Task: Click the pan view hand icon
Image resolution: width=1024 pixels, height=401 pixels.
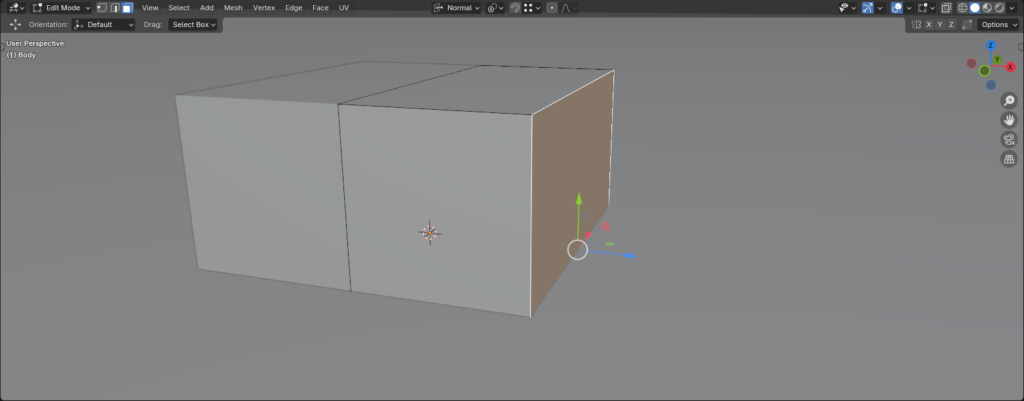Action: point(1009,120)
